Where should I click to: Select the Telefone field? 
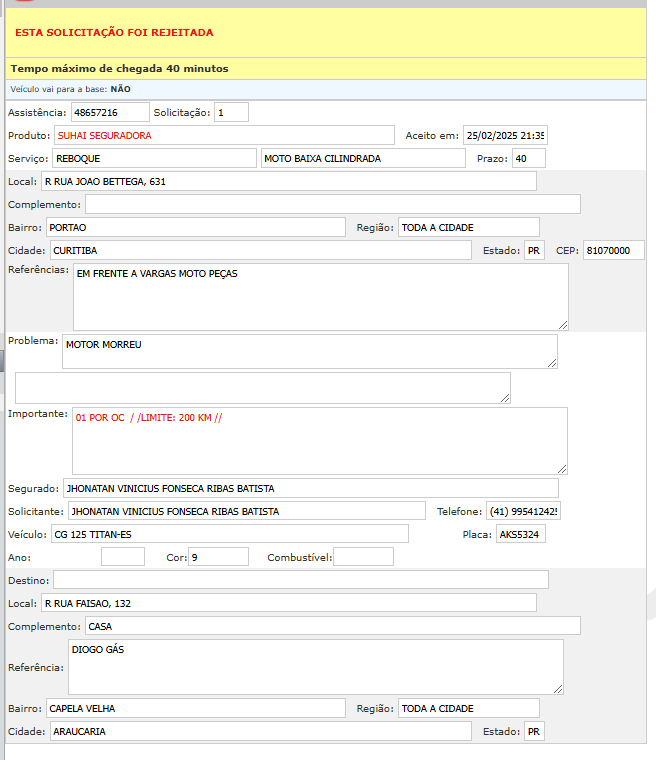pyautogui.click(x=524, y=511)
